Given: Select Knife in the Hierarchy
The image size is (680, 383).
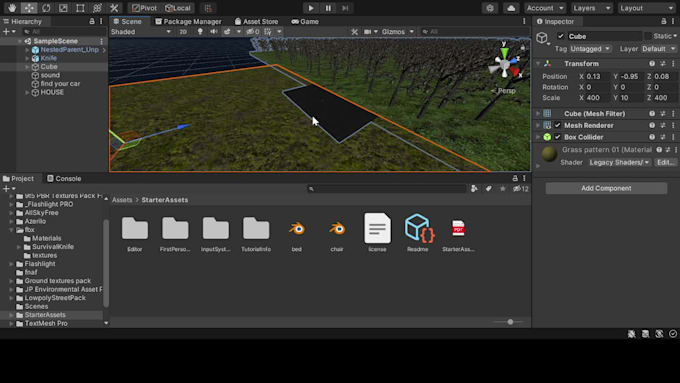Looking at the screenshot, I should tap(49, 58).
